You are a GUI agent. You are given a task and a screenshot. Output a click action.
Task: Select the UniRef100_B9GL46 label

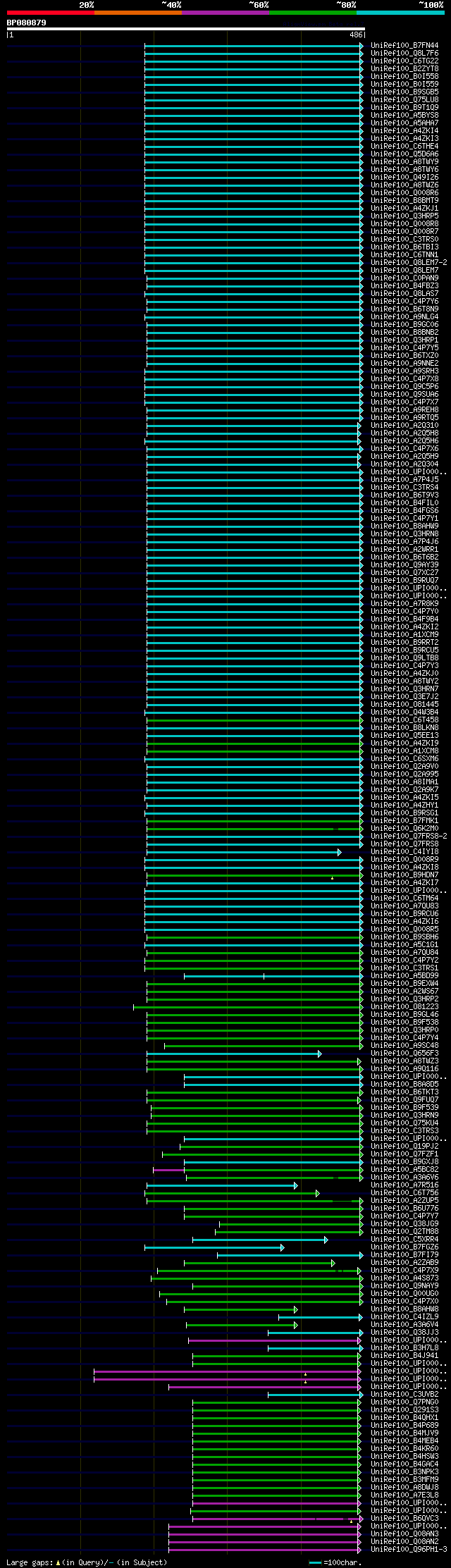(404, 1014)
